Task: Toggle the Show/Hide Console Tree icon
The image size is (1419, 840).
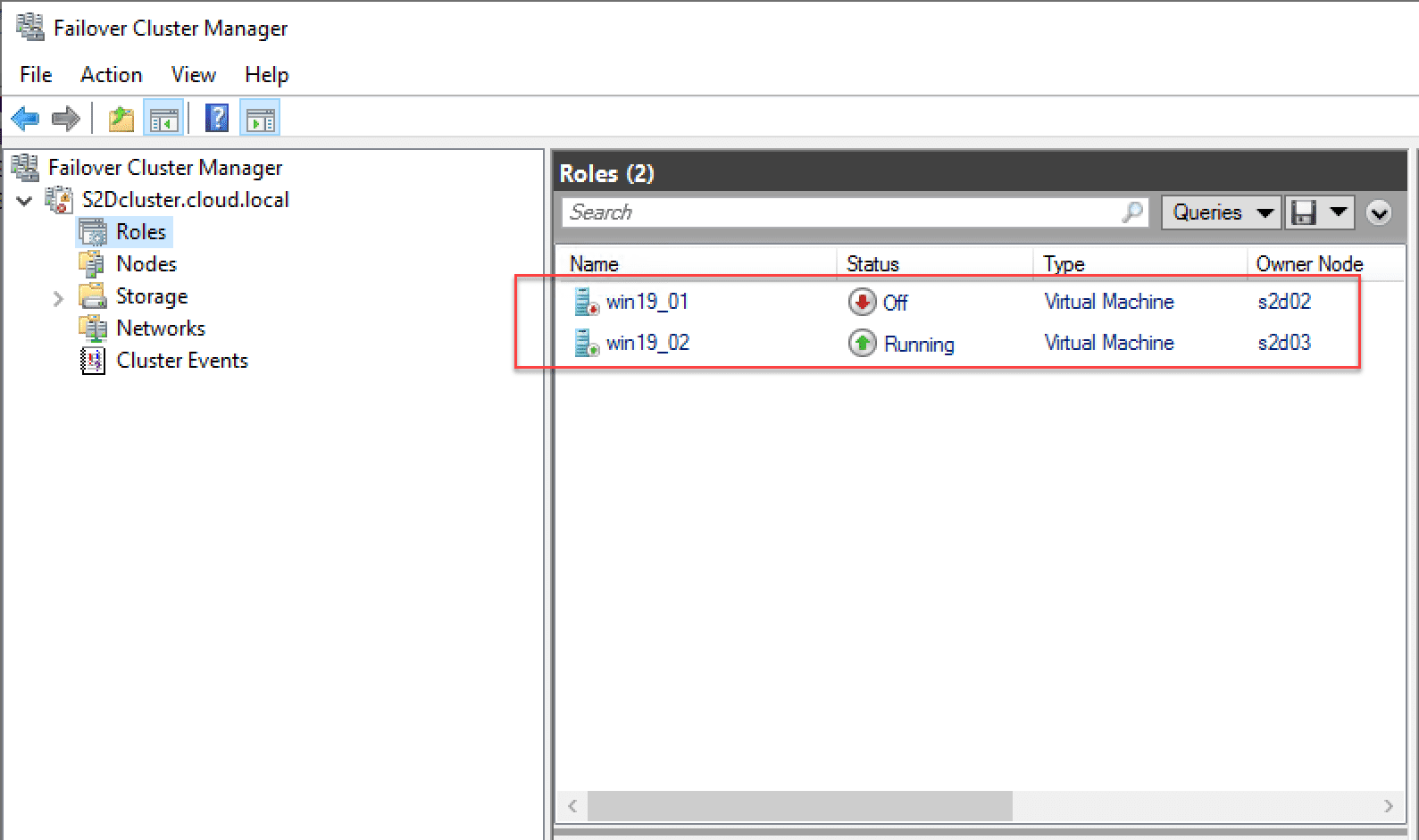Action: click(163, 118)
